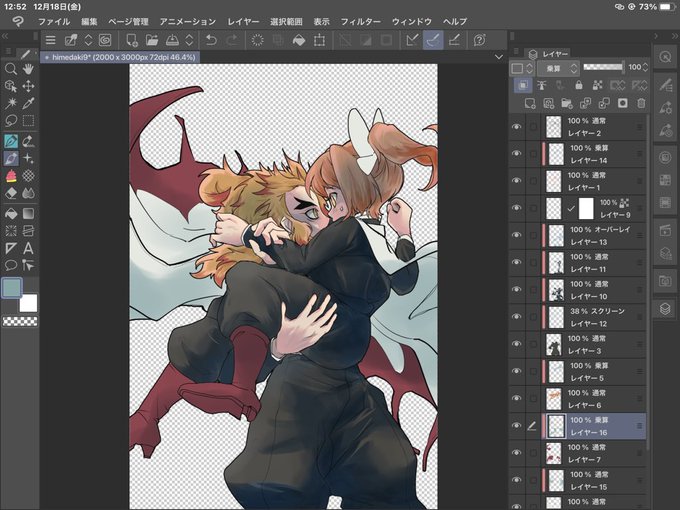
Task: Select the Eyedropper tool
Action: [x=28, y=103]
